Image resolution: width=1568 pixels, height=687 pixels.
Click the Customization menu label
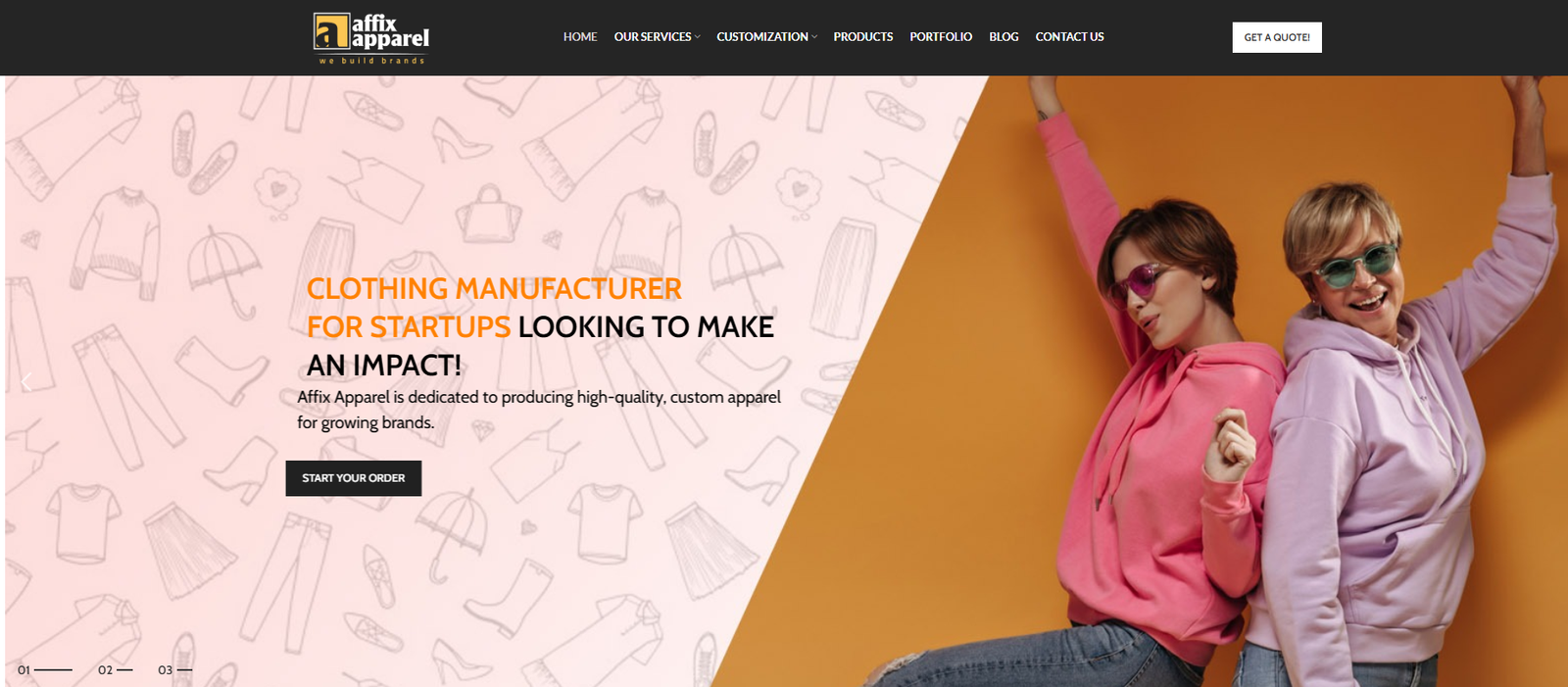(x=762, y=37)
